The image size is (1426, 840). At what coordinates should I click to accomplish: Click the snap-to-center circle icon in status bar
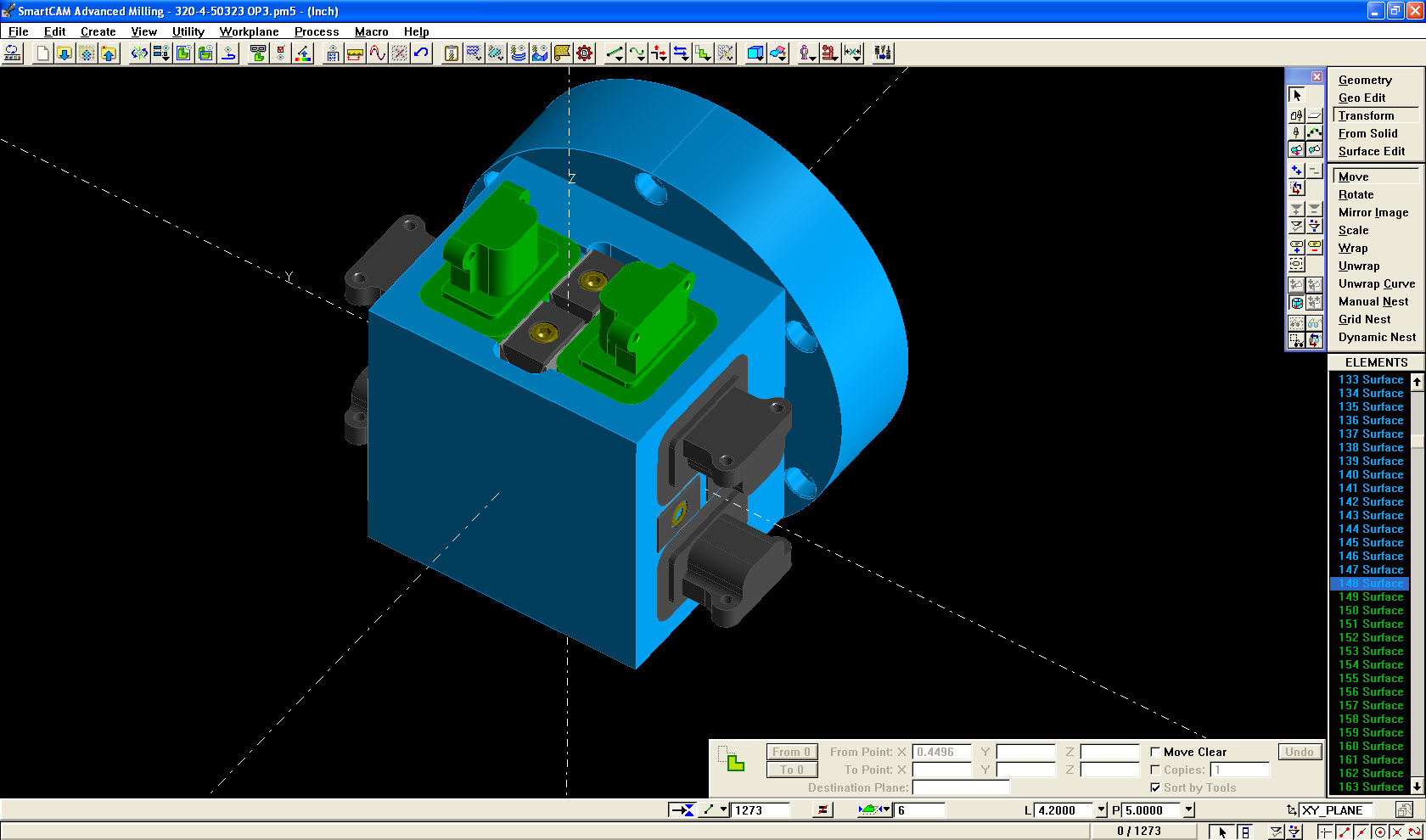[1379, 832]
